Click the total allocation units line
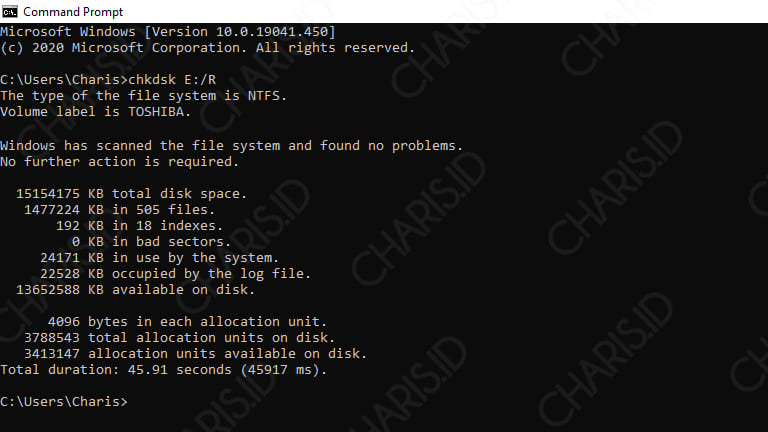768x432 pixels. 179,338
